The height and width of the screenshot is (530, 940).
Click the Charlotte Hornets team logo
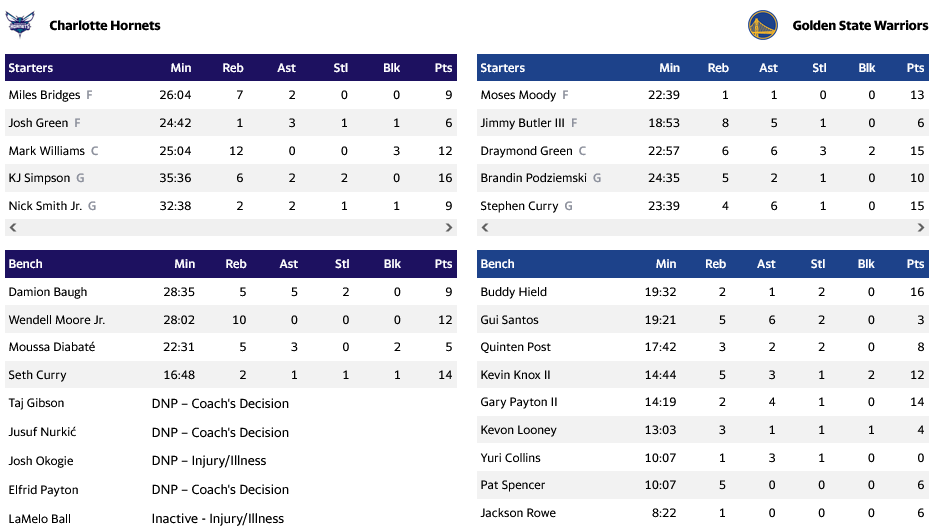click(x=20, y=25)
